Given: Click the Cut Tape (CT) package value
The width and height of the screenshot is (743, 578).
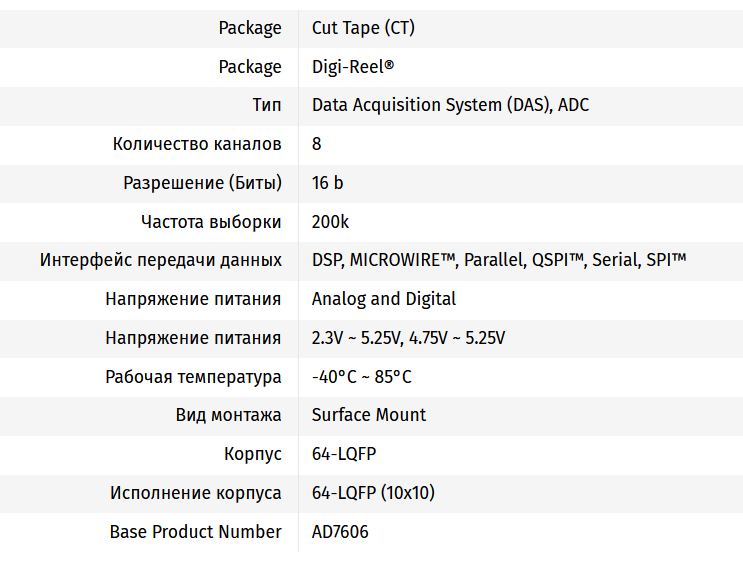Looking at the screenshot, I should (363, 28).
